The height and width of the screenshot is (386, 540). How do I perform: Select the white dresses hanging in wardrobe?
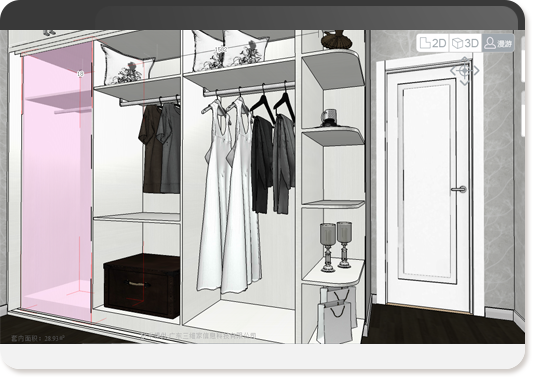[x=229, y=195]
